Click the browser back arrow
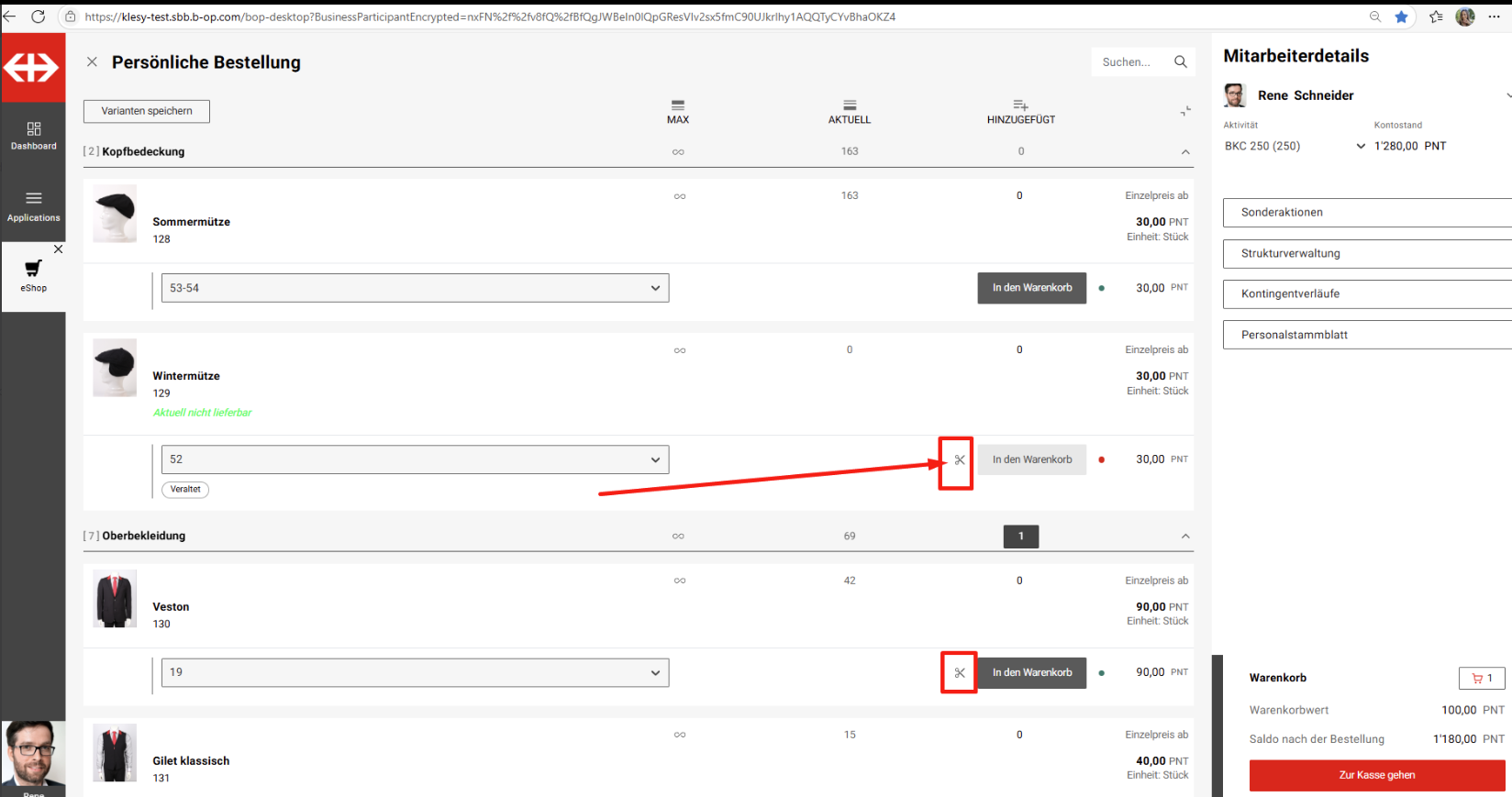The height and width of the screenshot is (797, 1512). pos(9,17)
